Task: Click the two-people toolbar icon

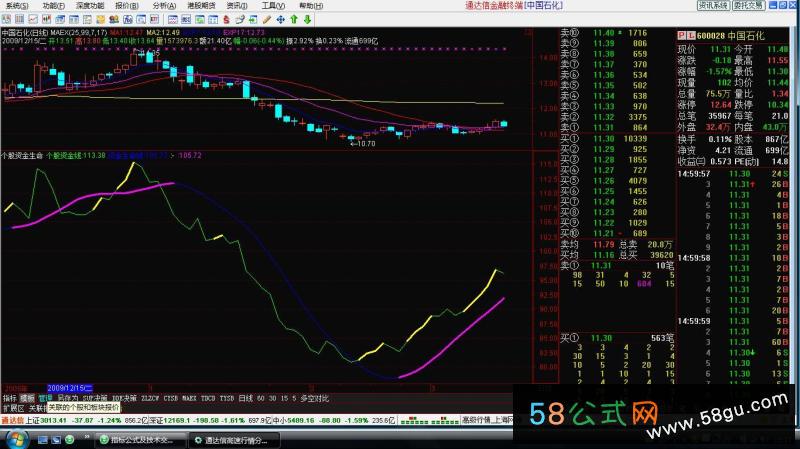Action: (114, 19)
